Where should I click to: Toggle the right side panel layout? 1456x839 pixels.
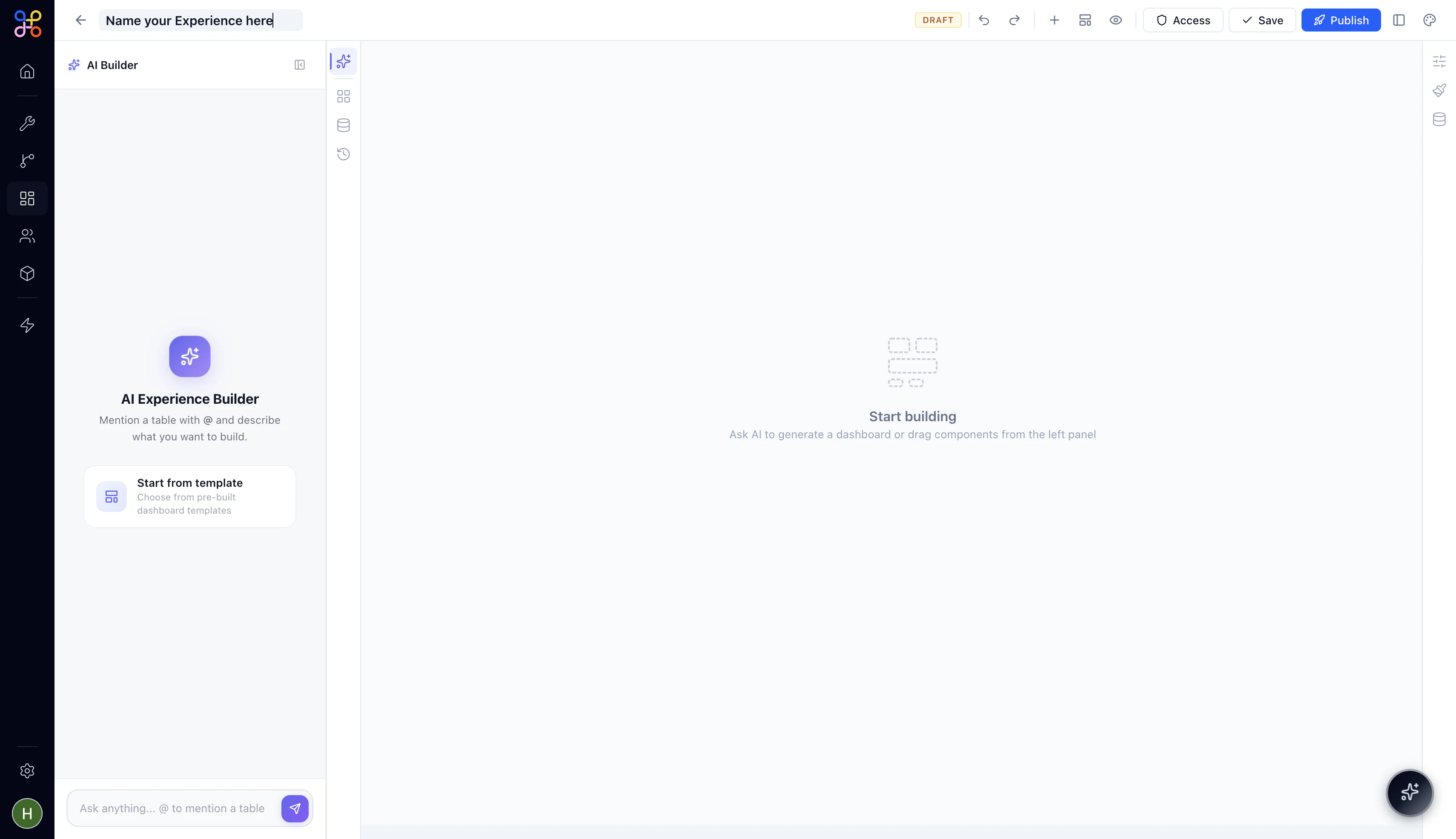(x=1399, y=20)
